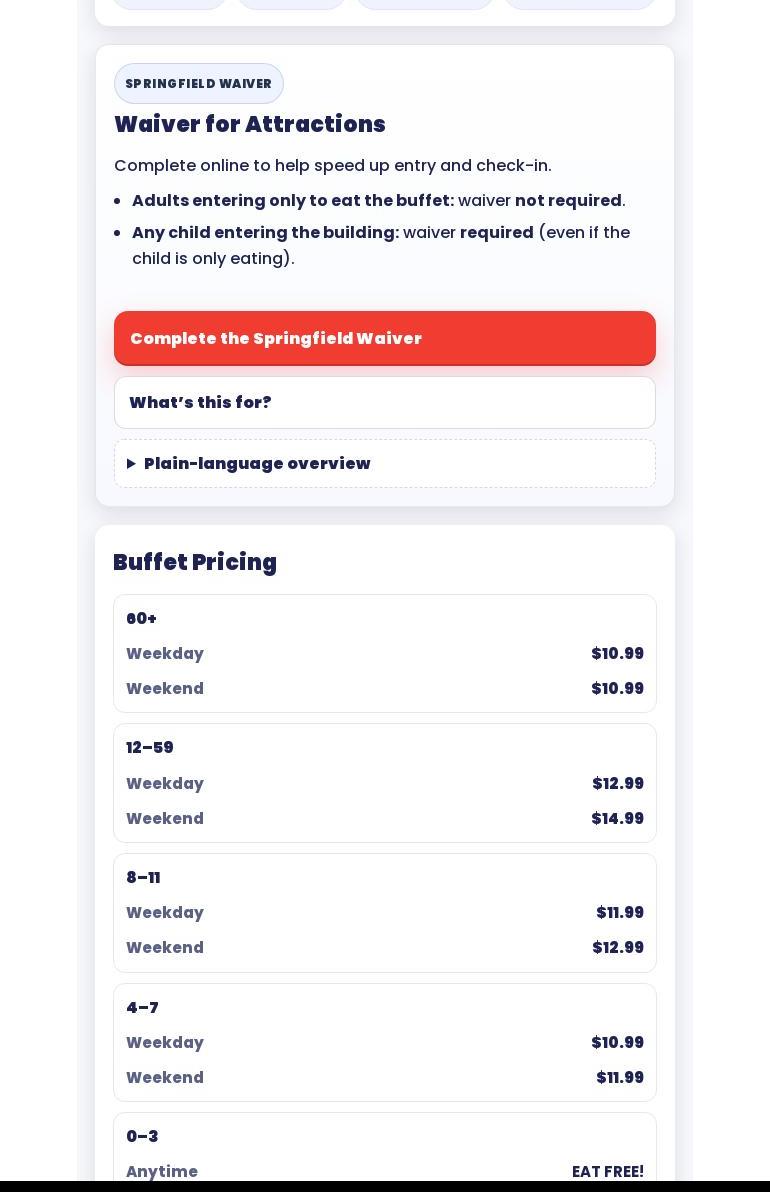Click the 4–7 weekend $11.99 price
The width and height of the screenshot is (770, 1192).
click(x=619, y=1077)
